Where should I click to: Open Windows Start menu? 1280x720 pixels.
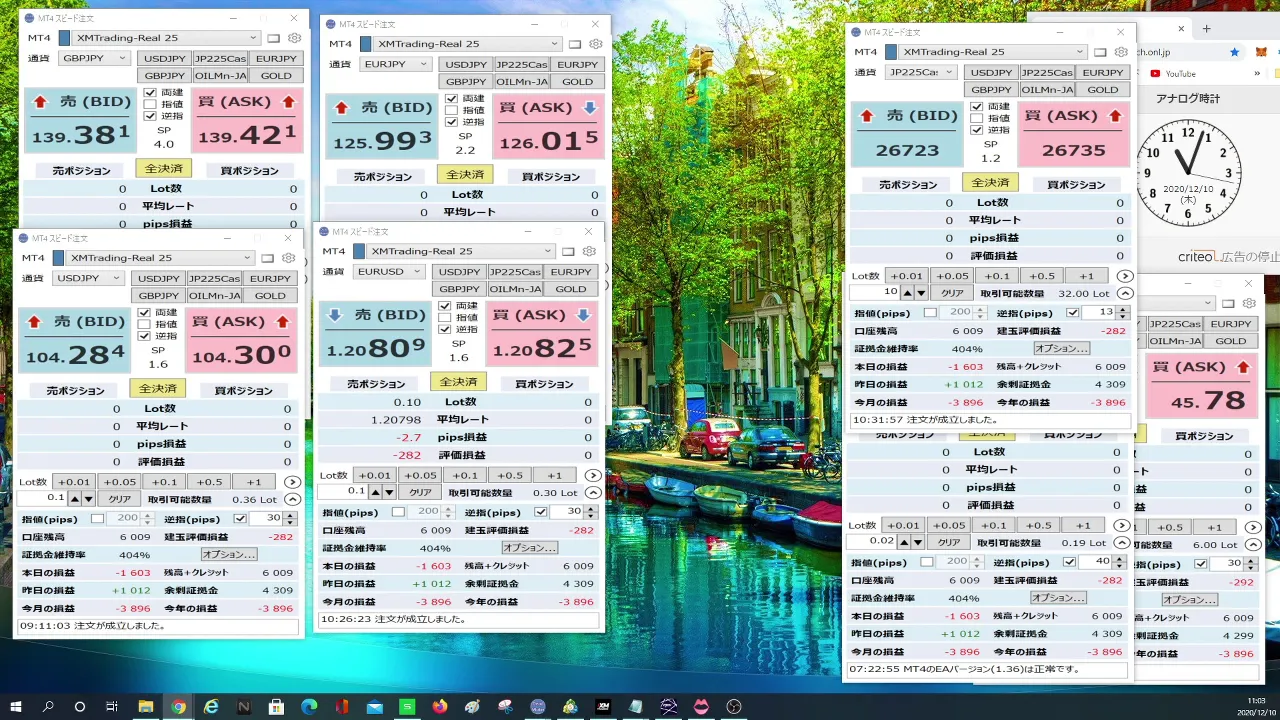[16, 706]
